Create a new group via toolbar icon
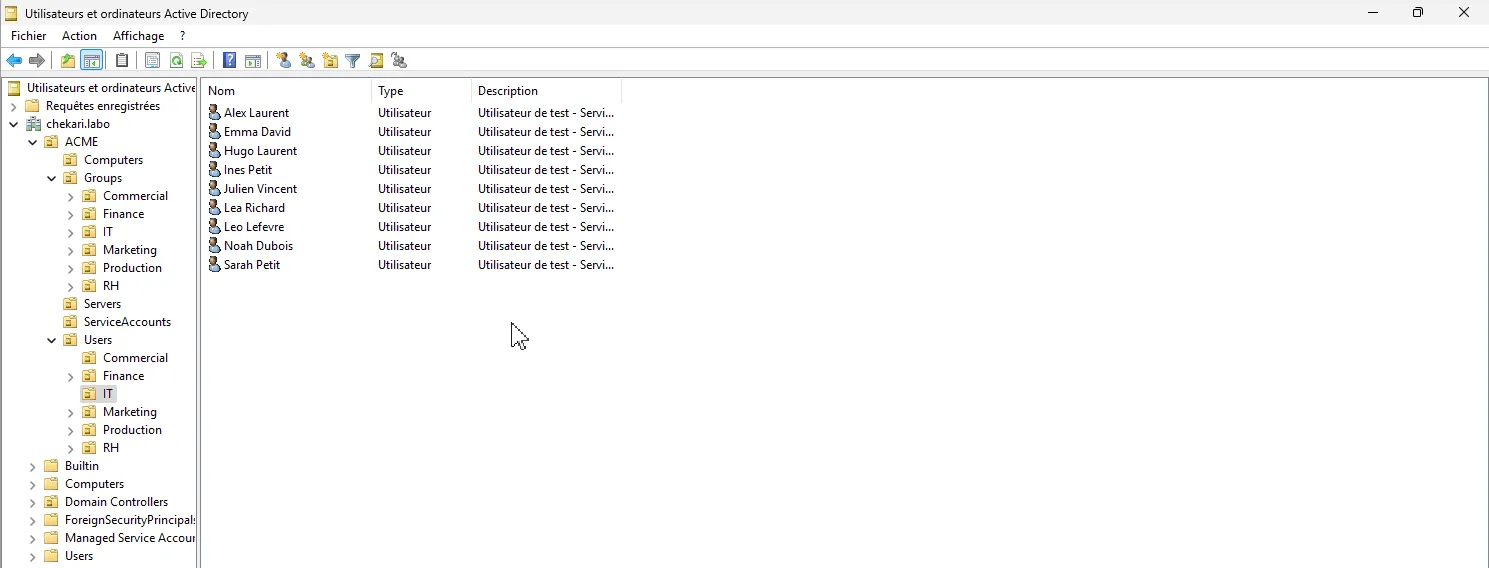The height and width of the screenshot is (568, 1489). pos(307,61)
